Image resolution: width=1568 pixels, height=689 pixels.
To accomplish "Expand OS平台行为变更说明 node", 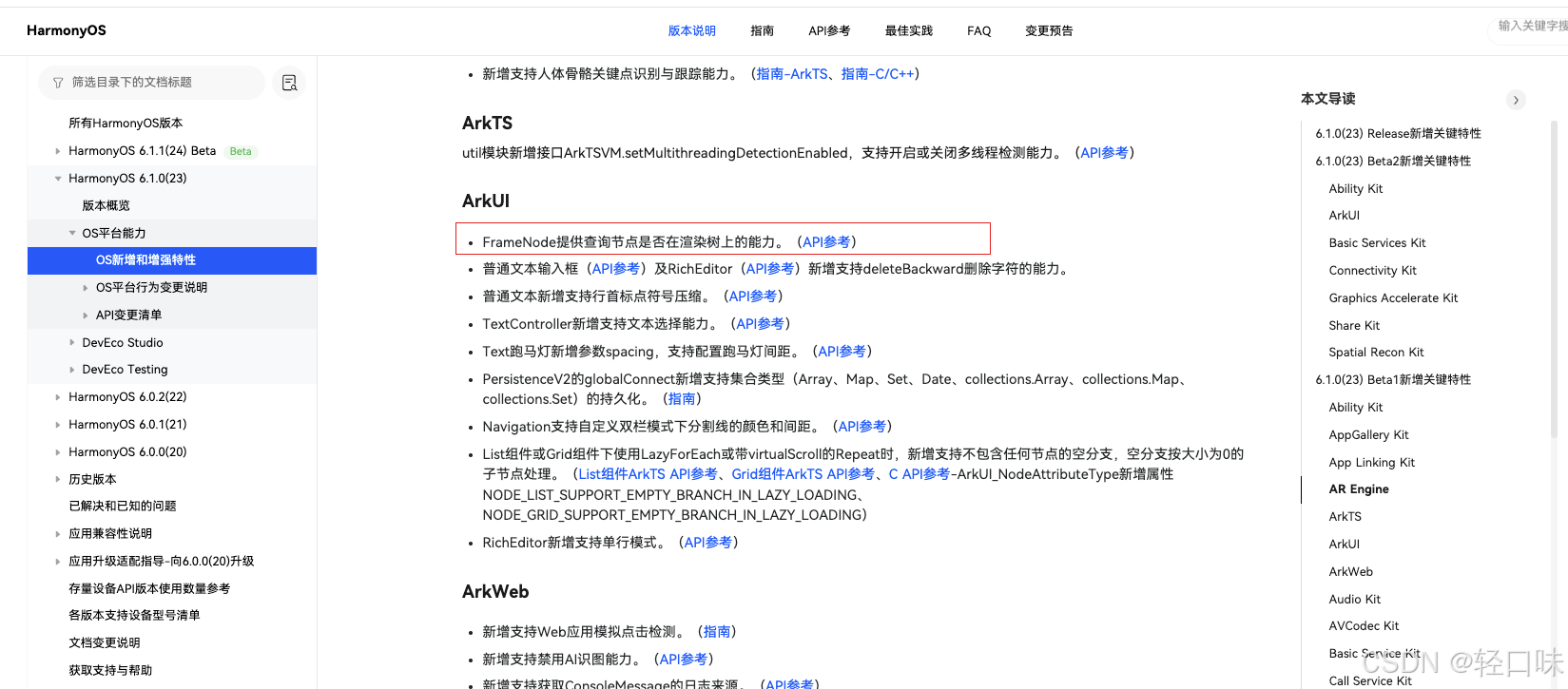I will tap(85, 288).
